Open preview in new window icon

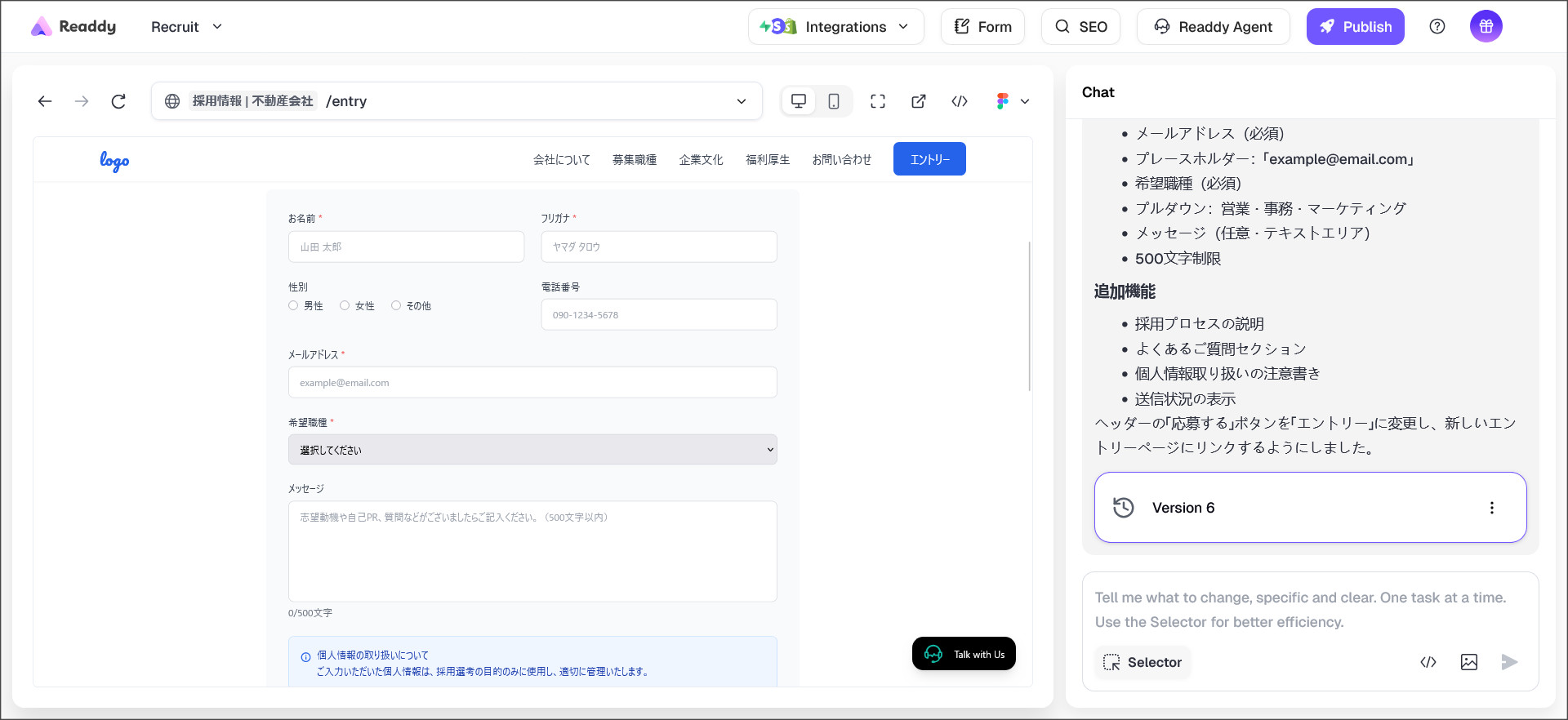(919, 101)
